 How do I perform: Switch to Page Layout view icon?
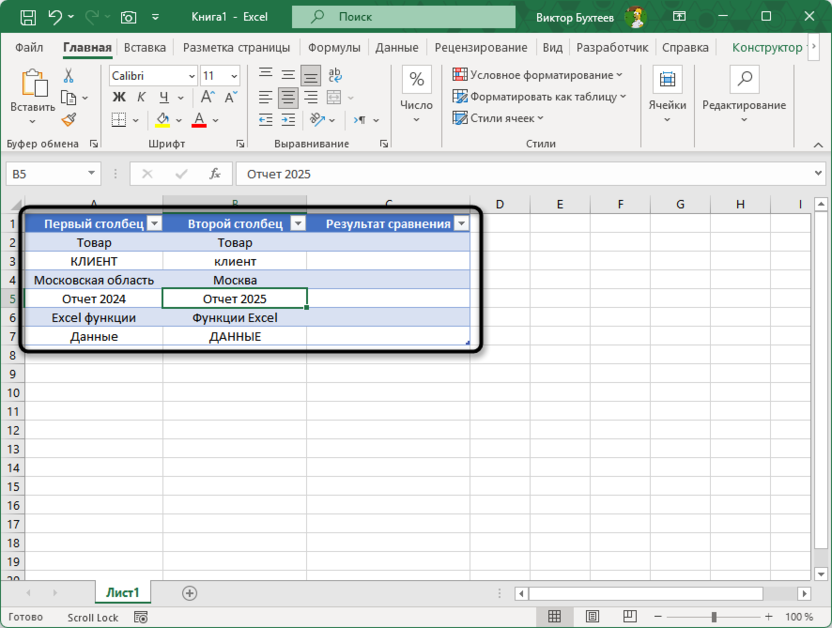[593, 617]
